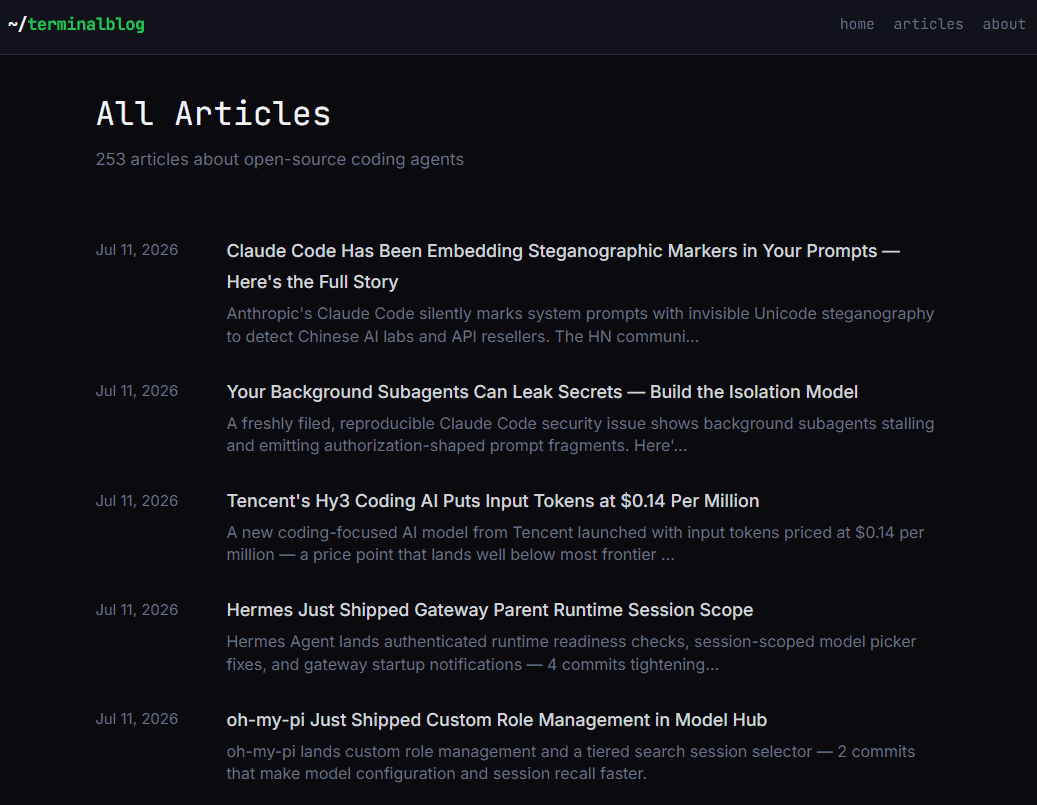Click the All Articles page heading

[x=213, y=114]
